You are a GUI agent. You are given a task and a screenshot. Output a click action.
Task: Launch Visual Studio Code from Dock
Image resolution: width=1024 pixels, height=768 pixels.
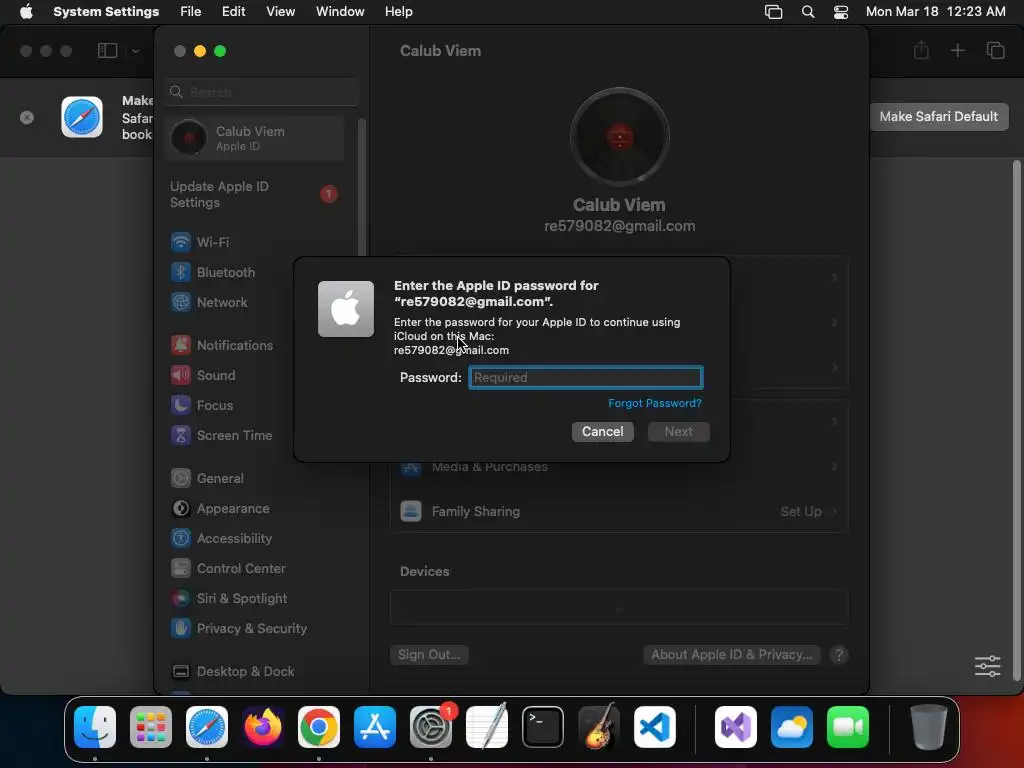pyautogui.click(x=655, y=727)
